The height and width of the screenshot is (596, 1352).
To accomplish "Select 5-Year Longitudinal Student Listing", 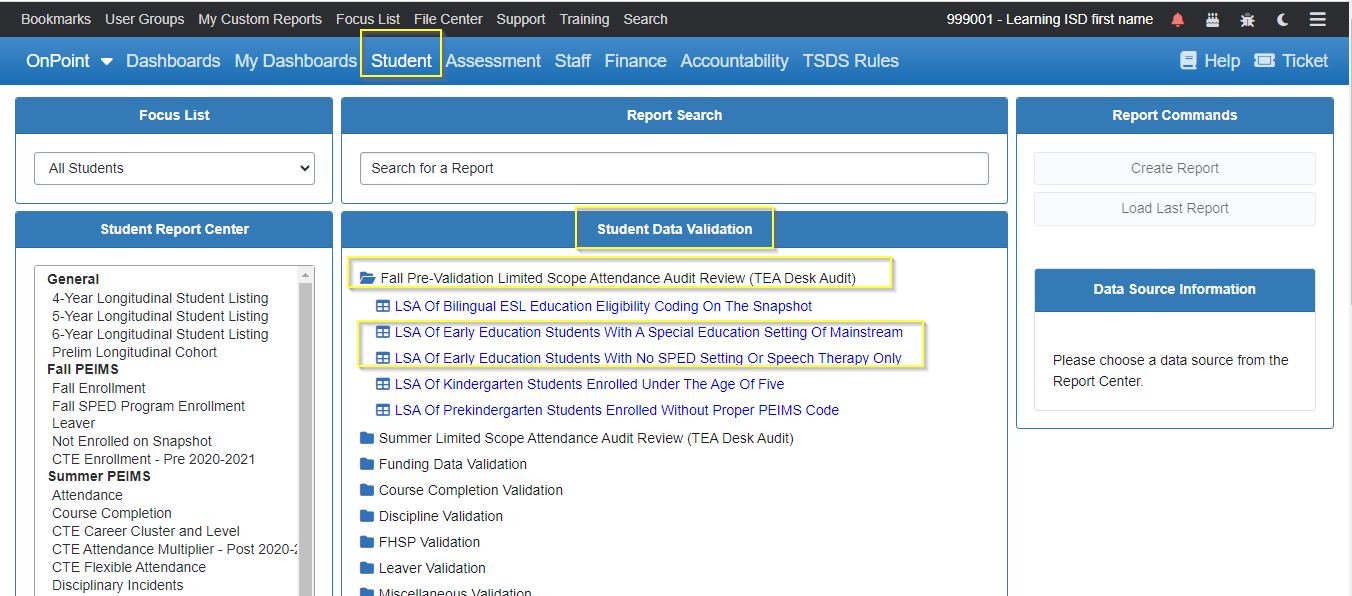I will (160, 316).
